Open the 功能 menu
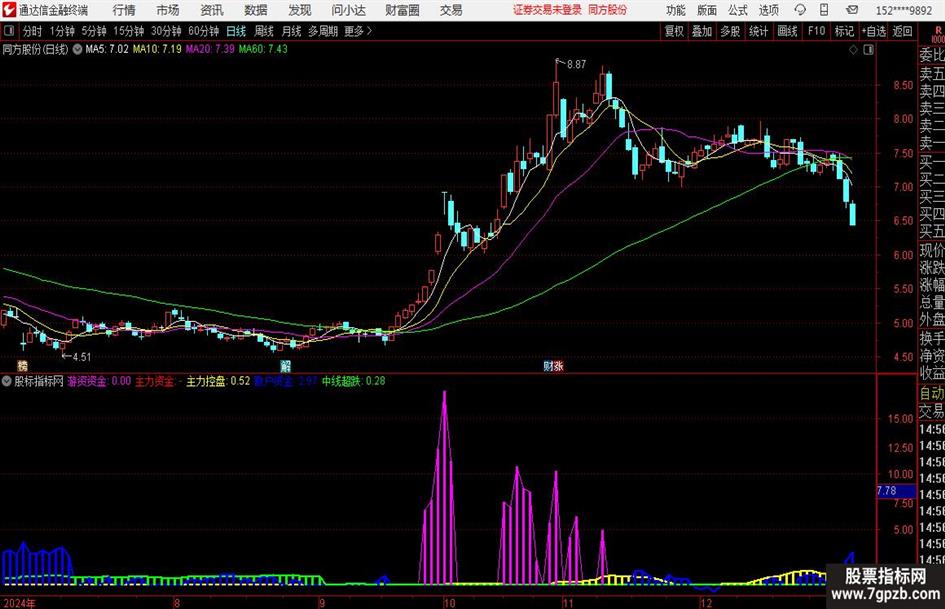 pyautogui.click(x=676, y=10)
